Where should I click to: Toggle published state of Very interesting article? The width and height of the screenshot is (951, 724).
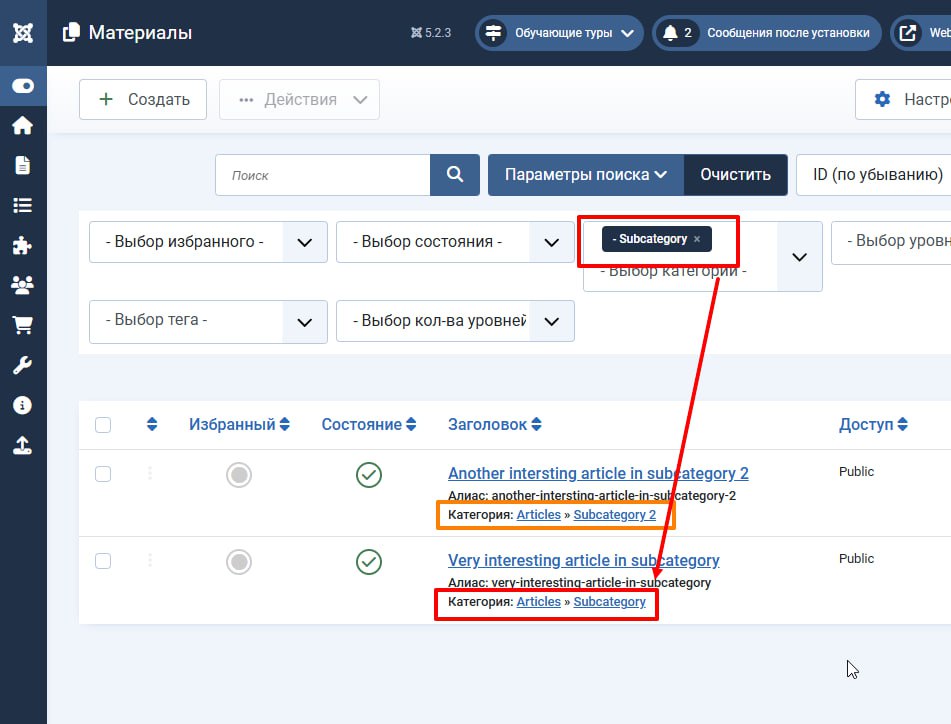369,562
